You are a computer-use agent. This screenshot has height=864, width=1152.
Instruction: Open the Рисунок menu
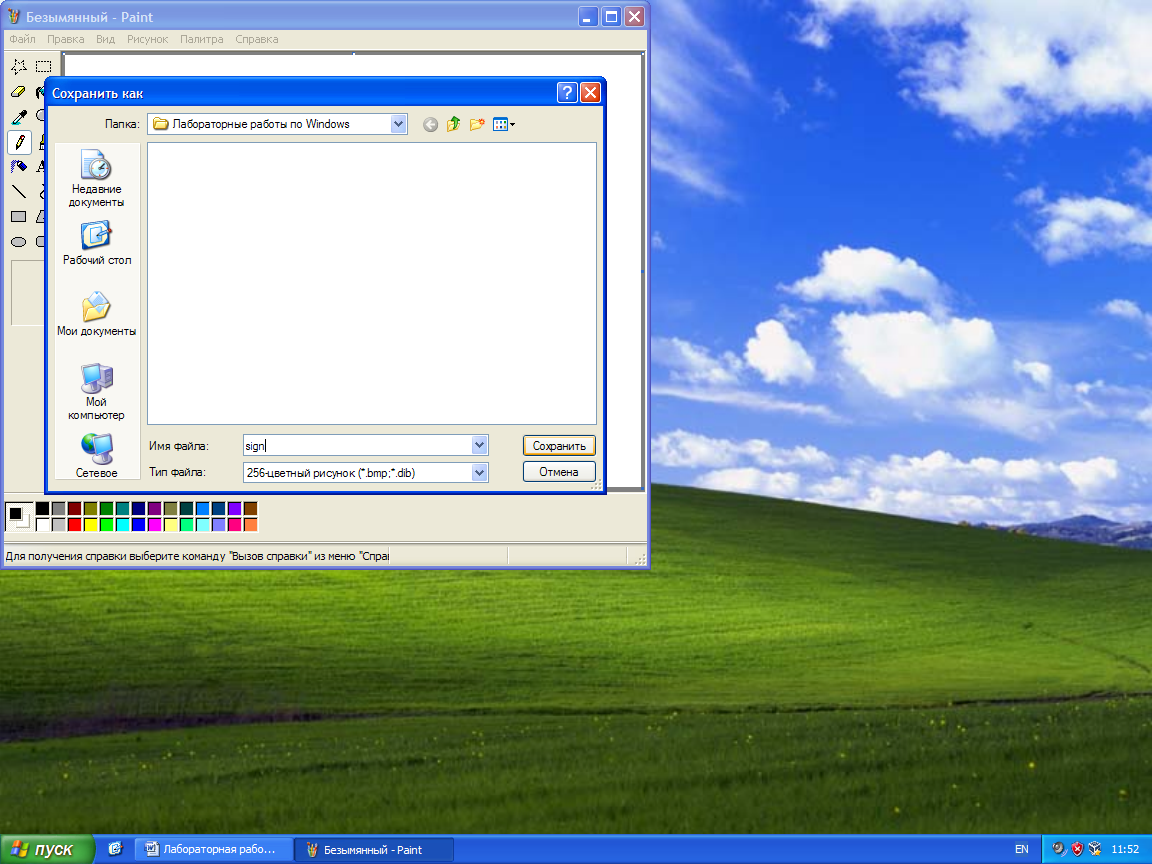click(x=148, y=39)
